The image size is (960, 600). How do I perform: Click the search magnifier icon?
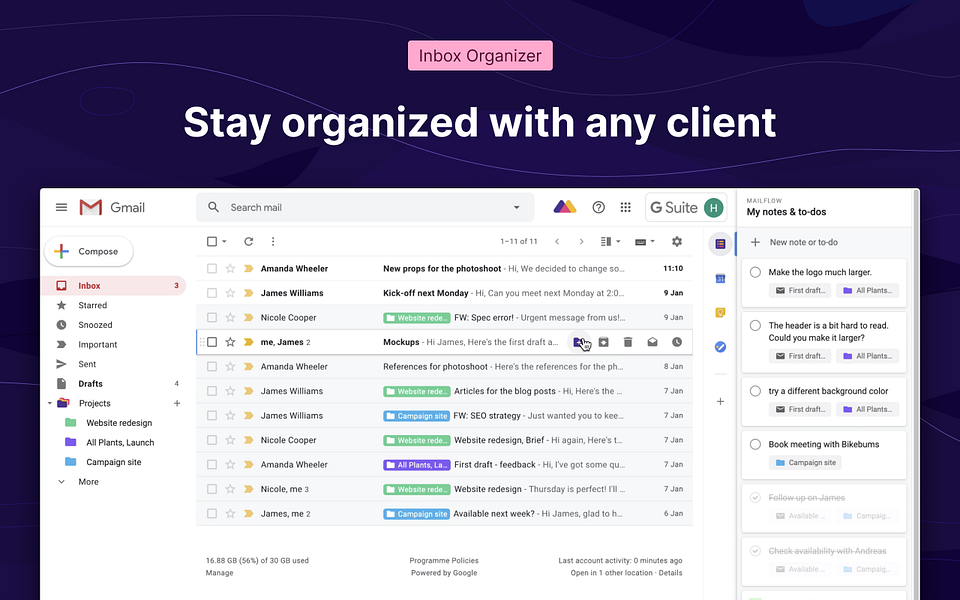point(213,208)
